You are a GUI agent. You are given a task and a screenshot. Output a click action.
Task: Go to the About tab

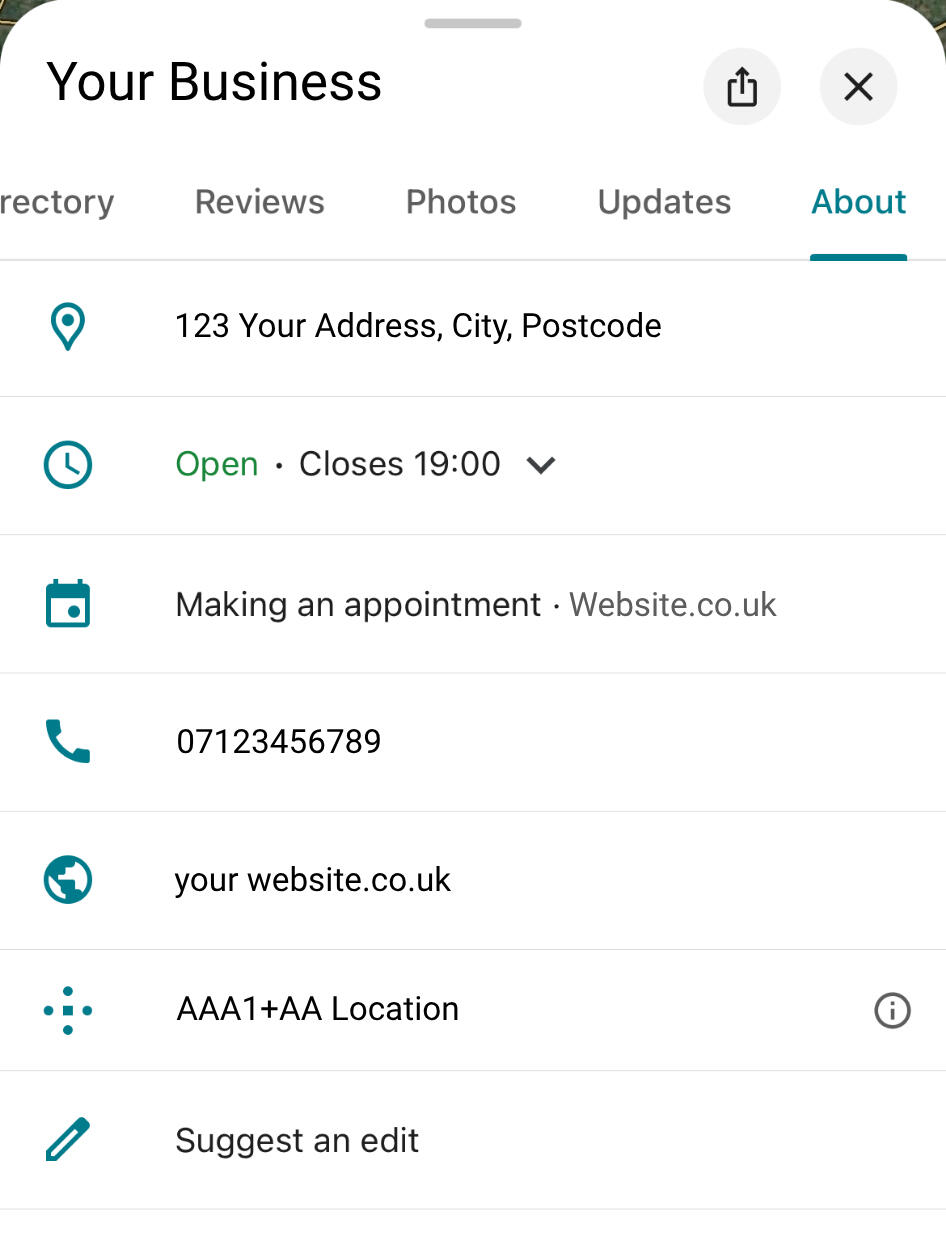[x=858, y=202]
